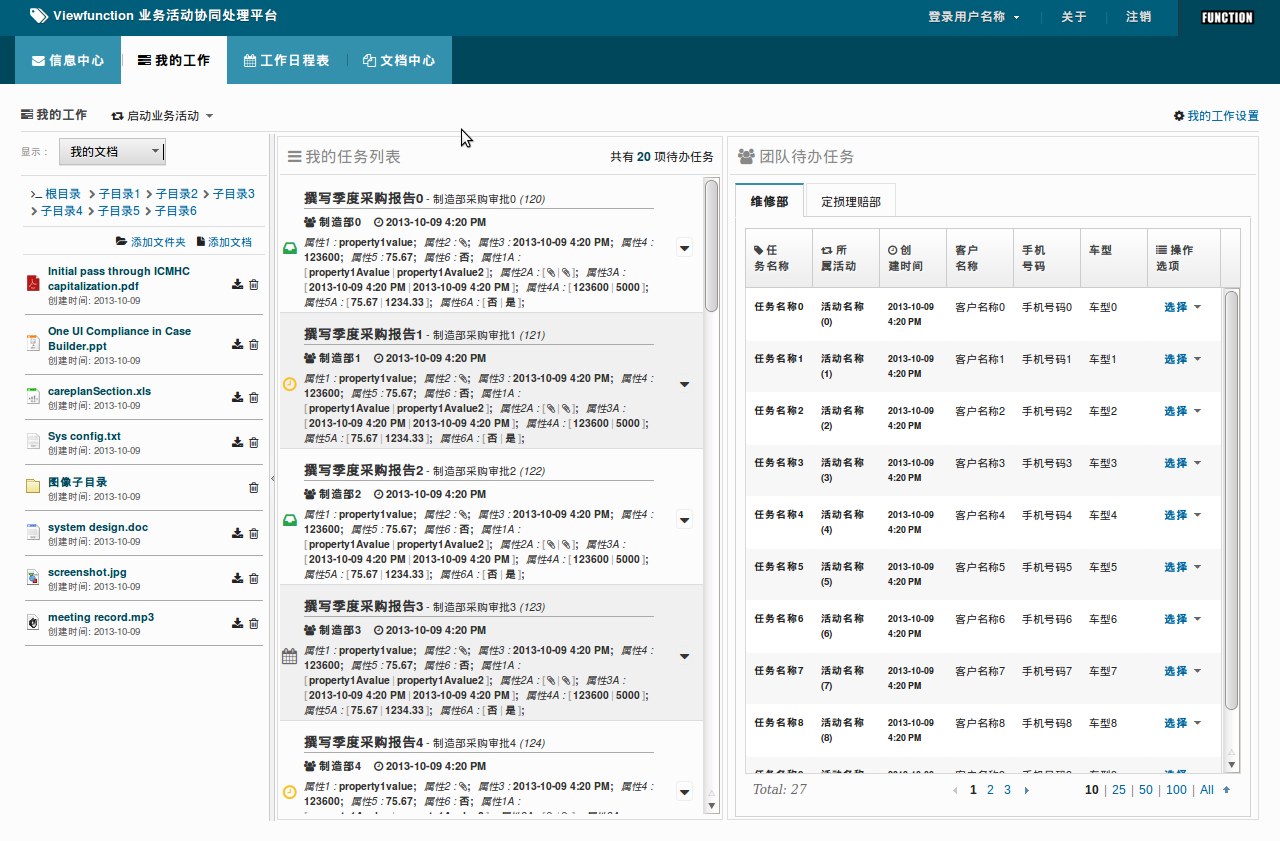
Task: Delete Sys config.txt file
Action: tap(253, 442)
